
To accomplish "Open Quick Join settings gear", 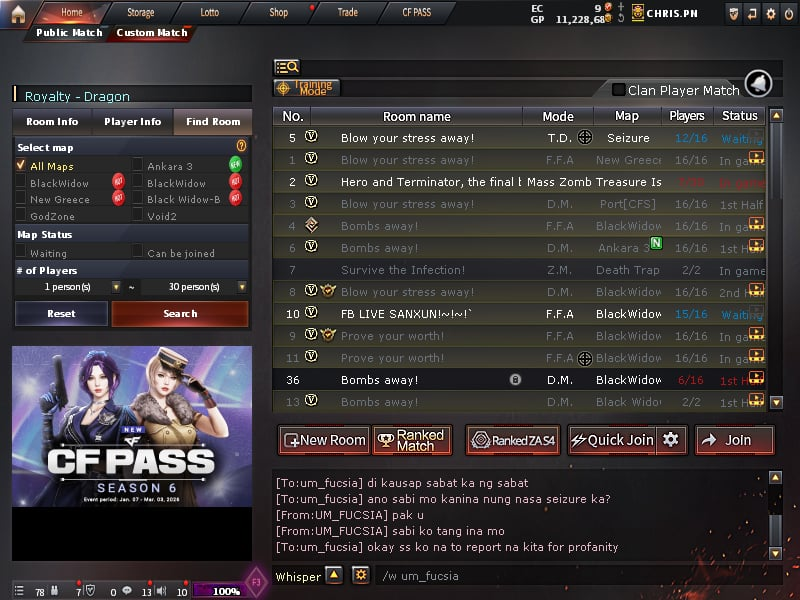I will [671, 439].
